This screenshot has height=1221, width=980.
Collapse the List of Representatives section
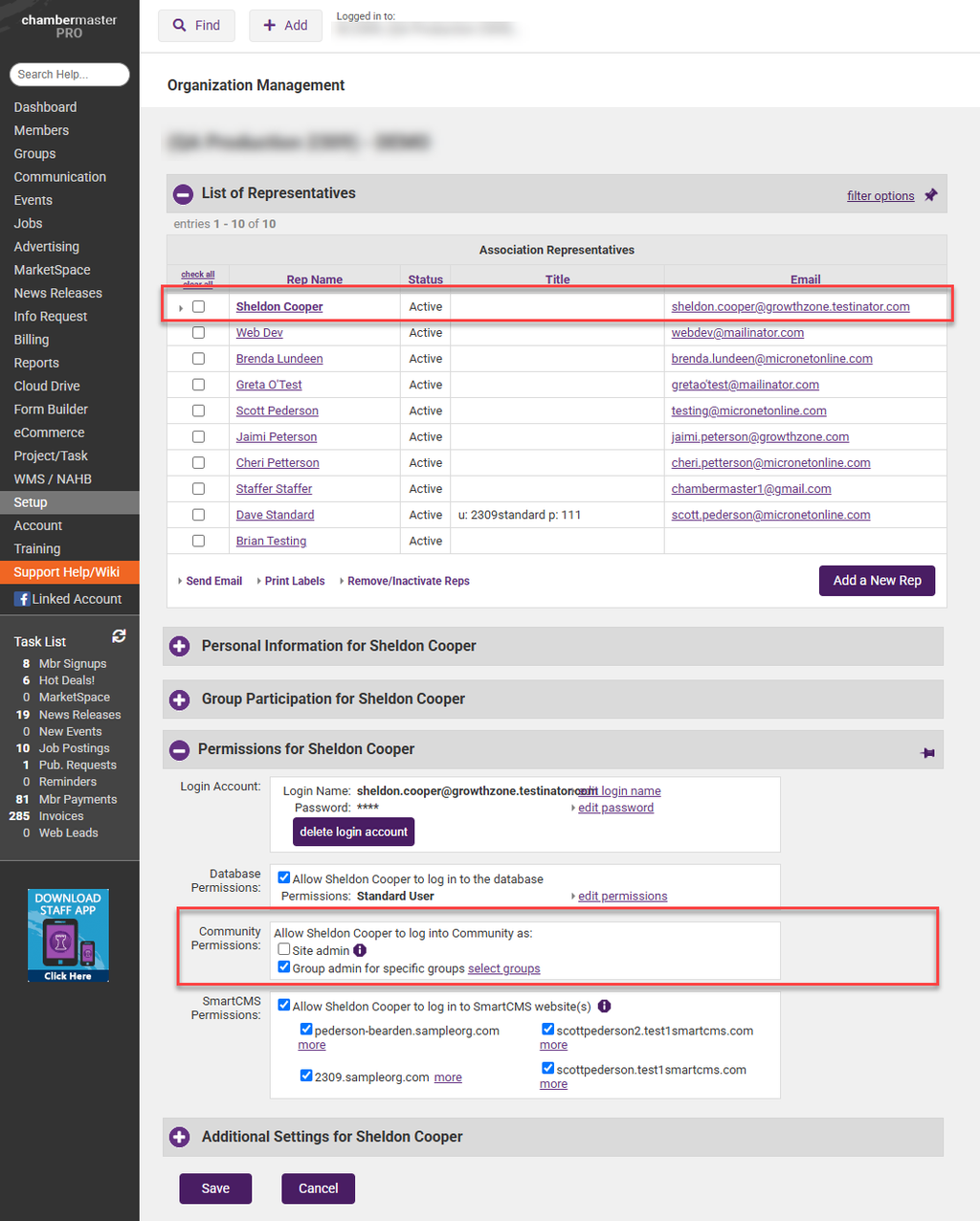(x=183, y=194)
